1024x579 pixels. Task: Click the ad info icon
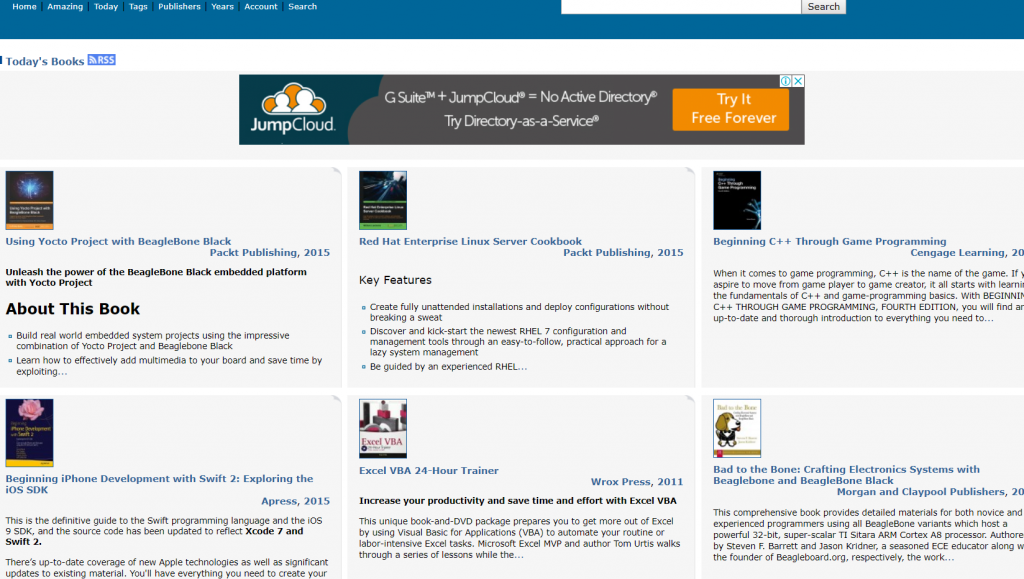click(786, 81)
